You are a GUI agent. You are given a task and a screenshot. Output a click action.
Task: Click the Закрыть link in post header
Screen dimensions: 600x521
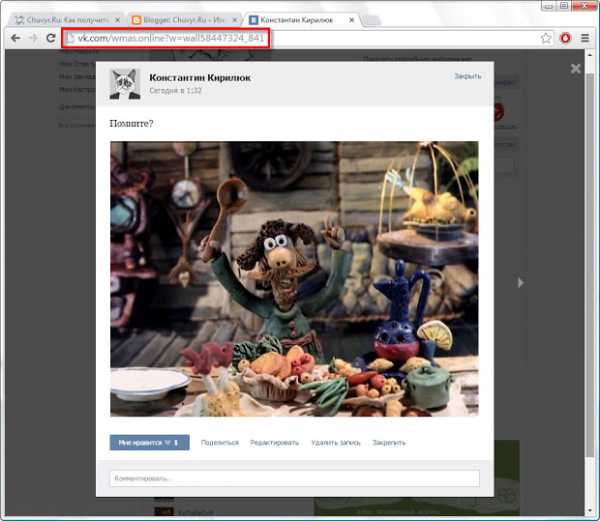(468, 76)
